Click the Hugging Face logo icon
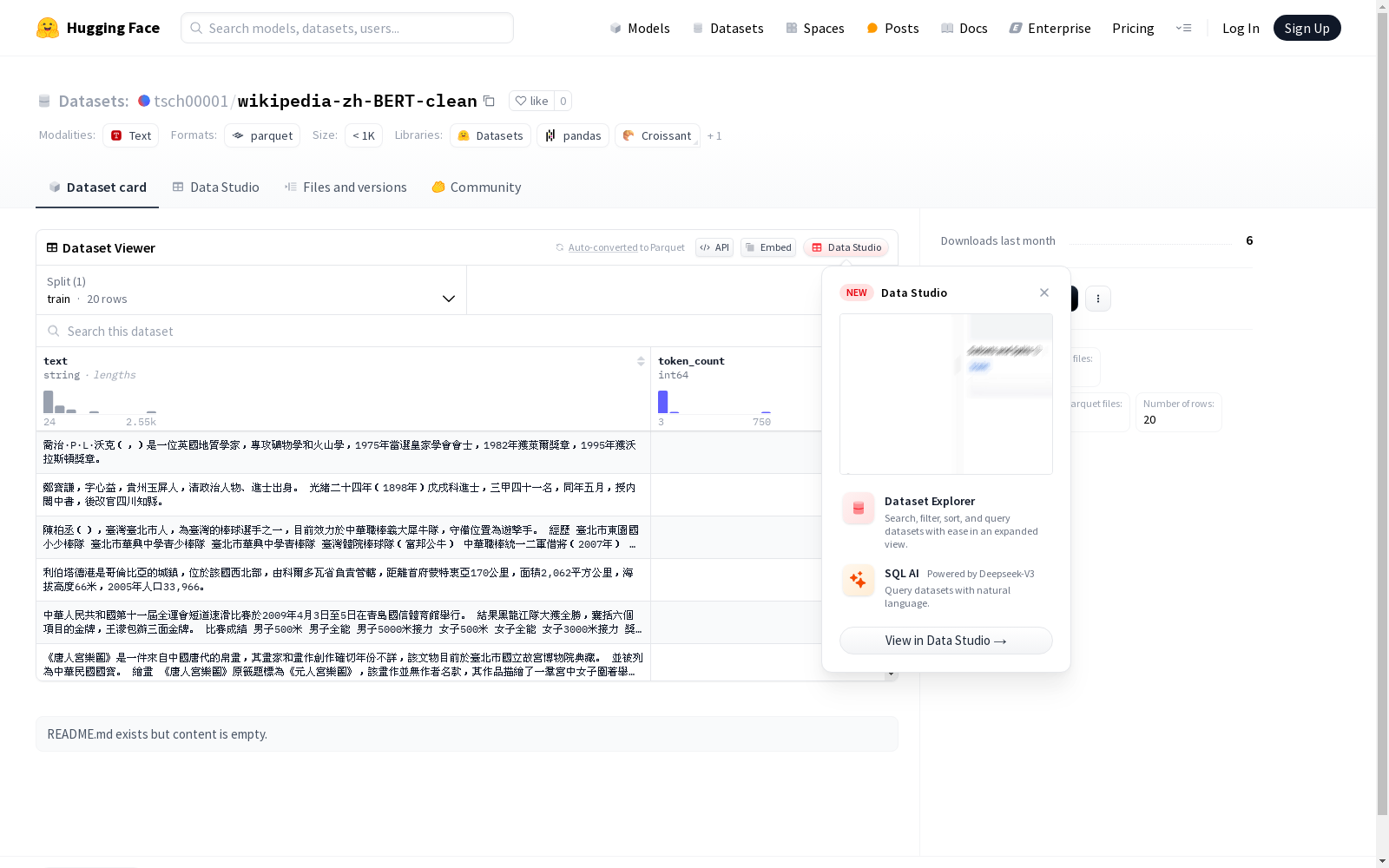This screenshot has width=1389, height=868. click(x=48, y=28)
